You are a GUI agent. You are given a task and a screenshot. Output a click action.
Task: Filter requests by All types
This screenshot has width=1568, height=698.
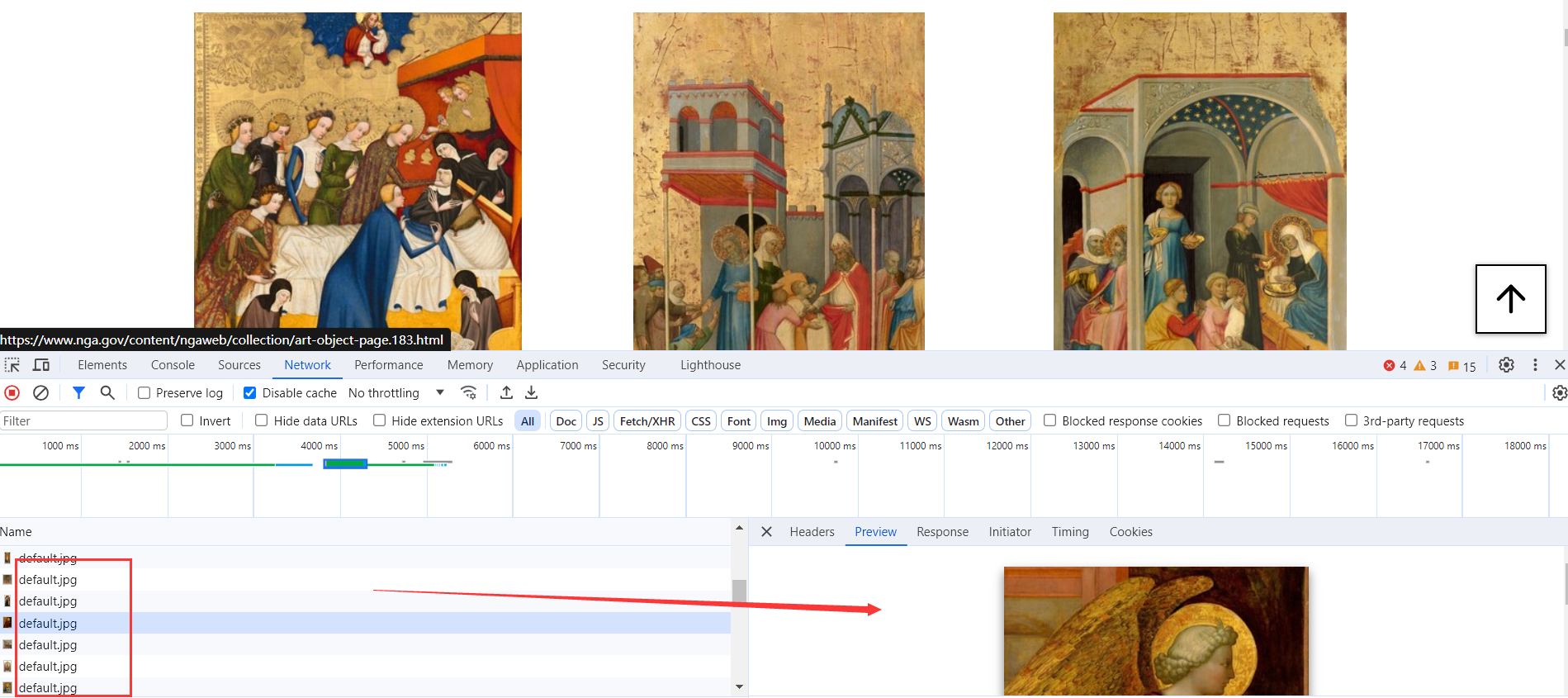pos(528,421)
